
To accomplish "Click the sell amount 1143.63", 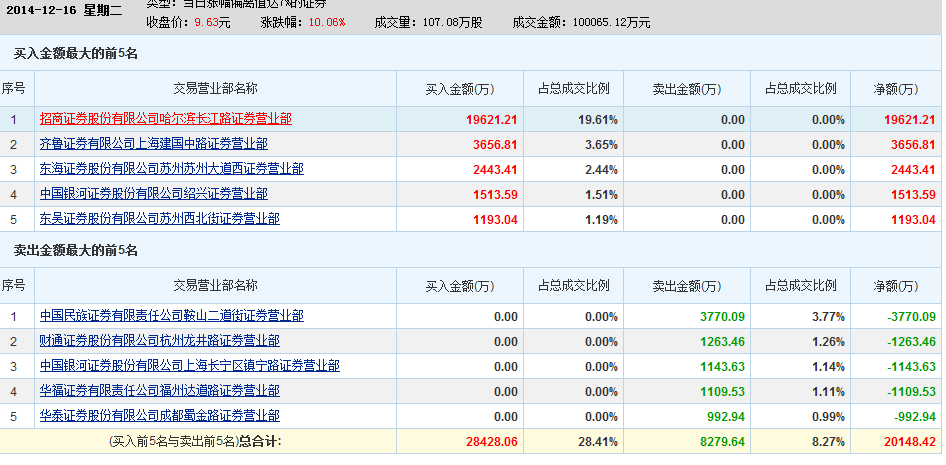I will pos(722,367).
